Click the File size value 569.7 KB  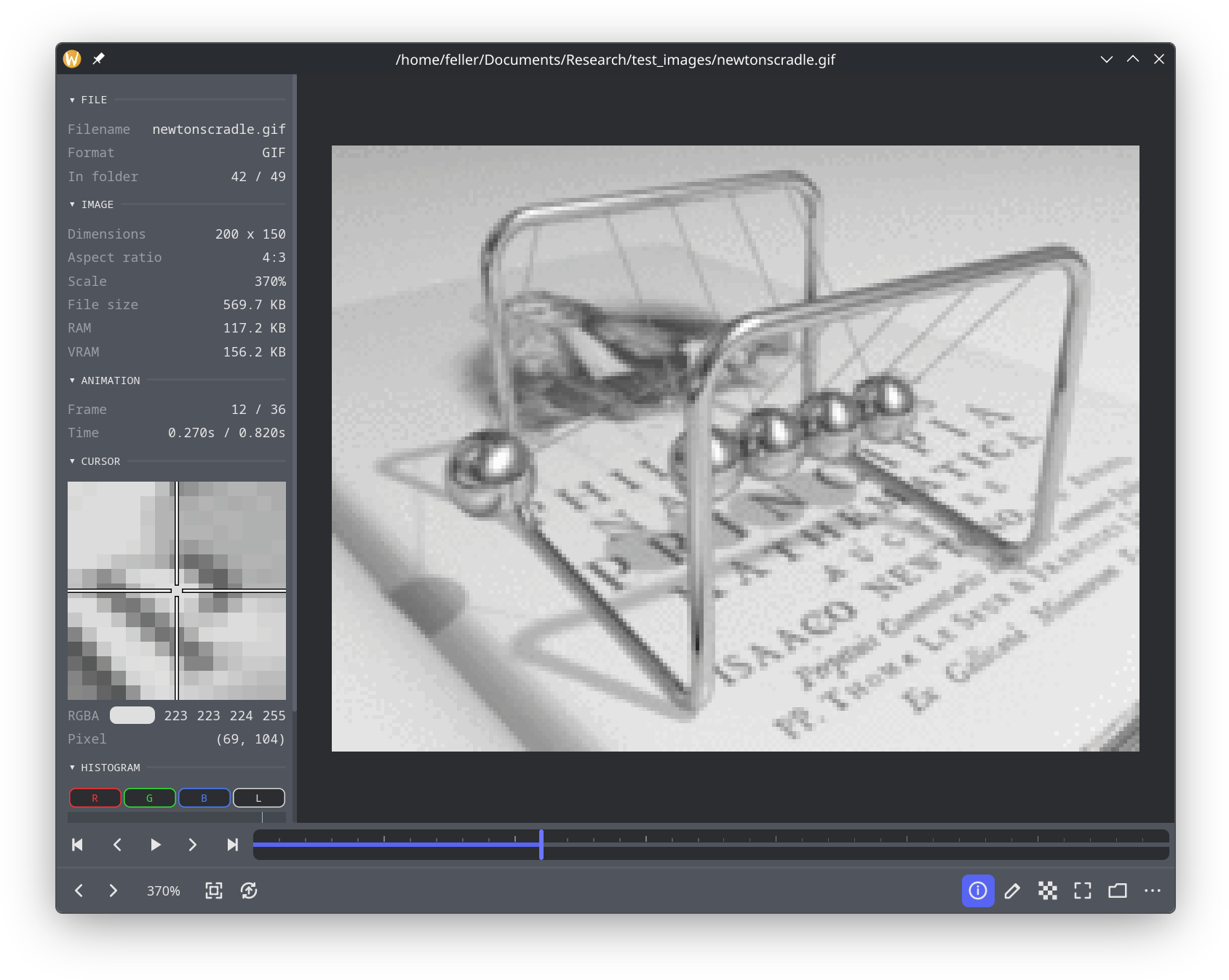click(x=254, y=304)
